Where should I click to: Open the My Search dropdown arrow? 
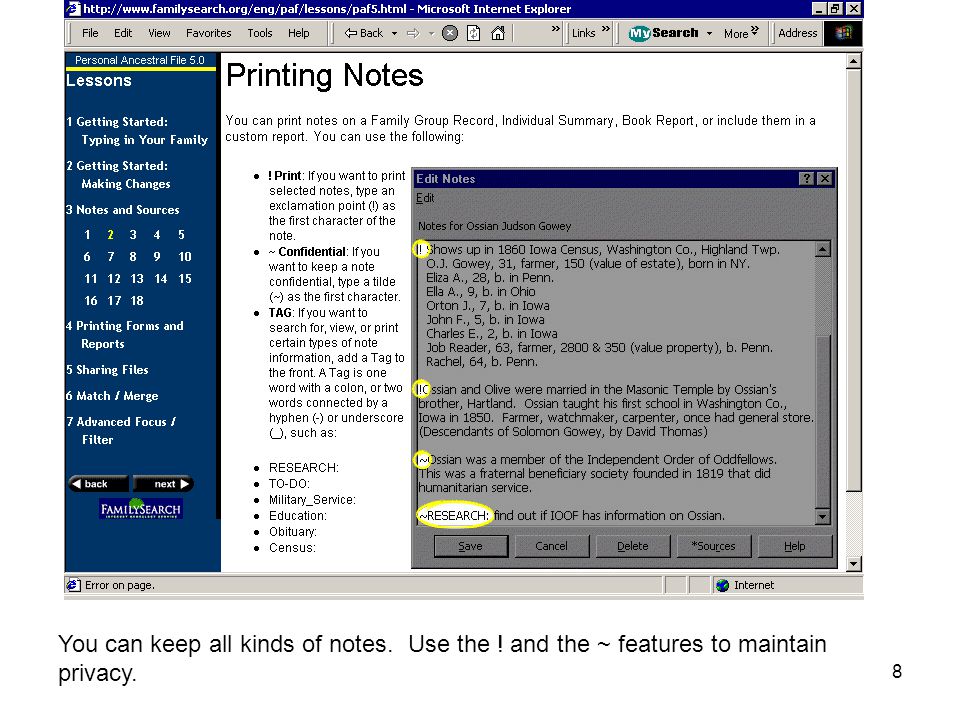coord(709,34)
